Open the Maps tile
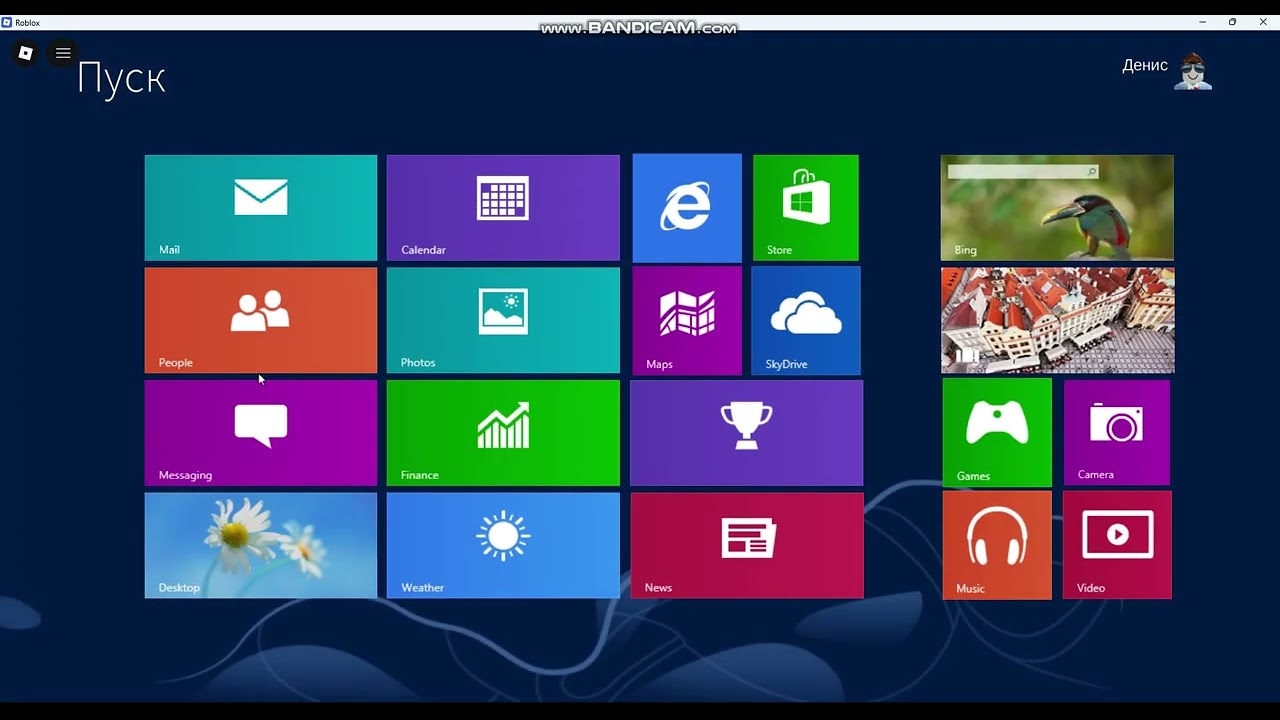The height and width of the screenshot is (720, 1280). click(687, 321)
